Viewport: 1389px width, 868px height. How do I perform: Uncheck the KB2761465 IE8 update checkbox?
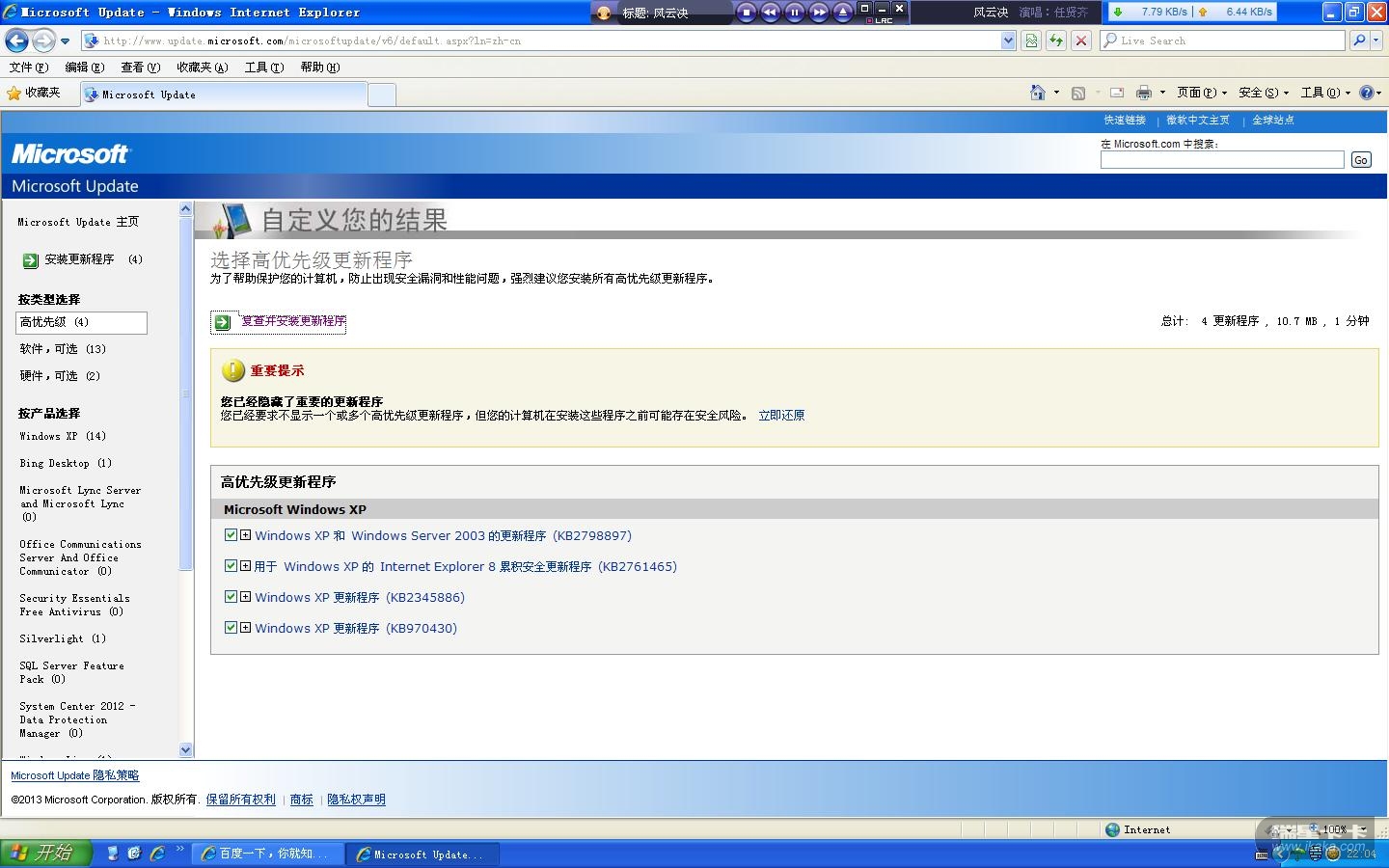231,566
